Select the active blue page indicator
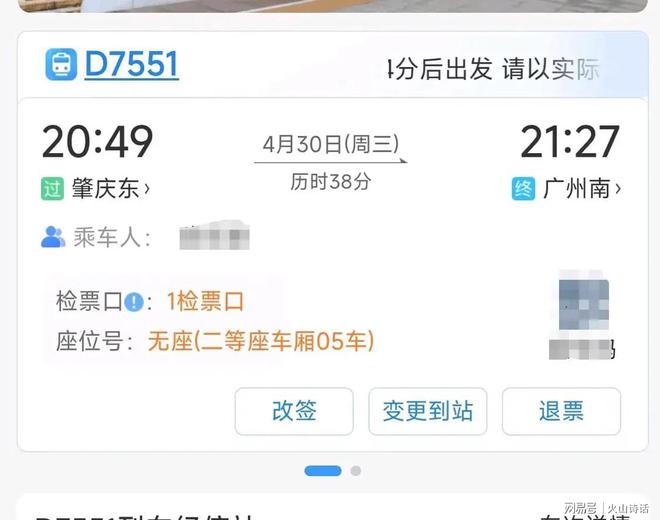This screenshot has width=660, height=520. coord(323,471)
